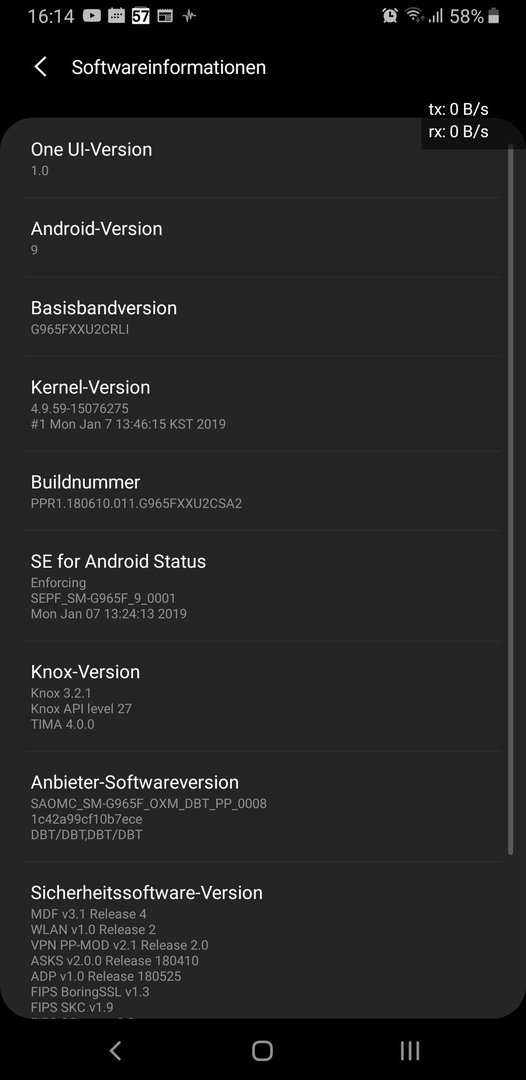Tap the recent apps navigation button

pos(410,1050)
